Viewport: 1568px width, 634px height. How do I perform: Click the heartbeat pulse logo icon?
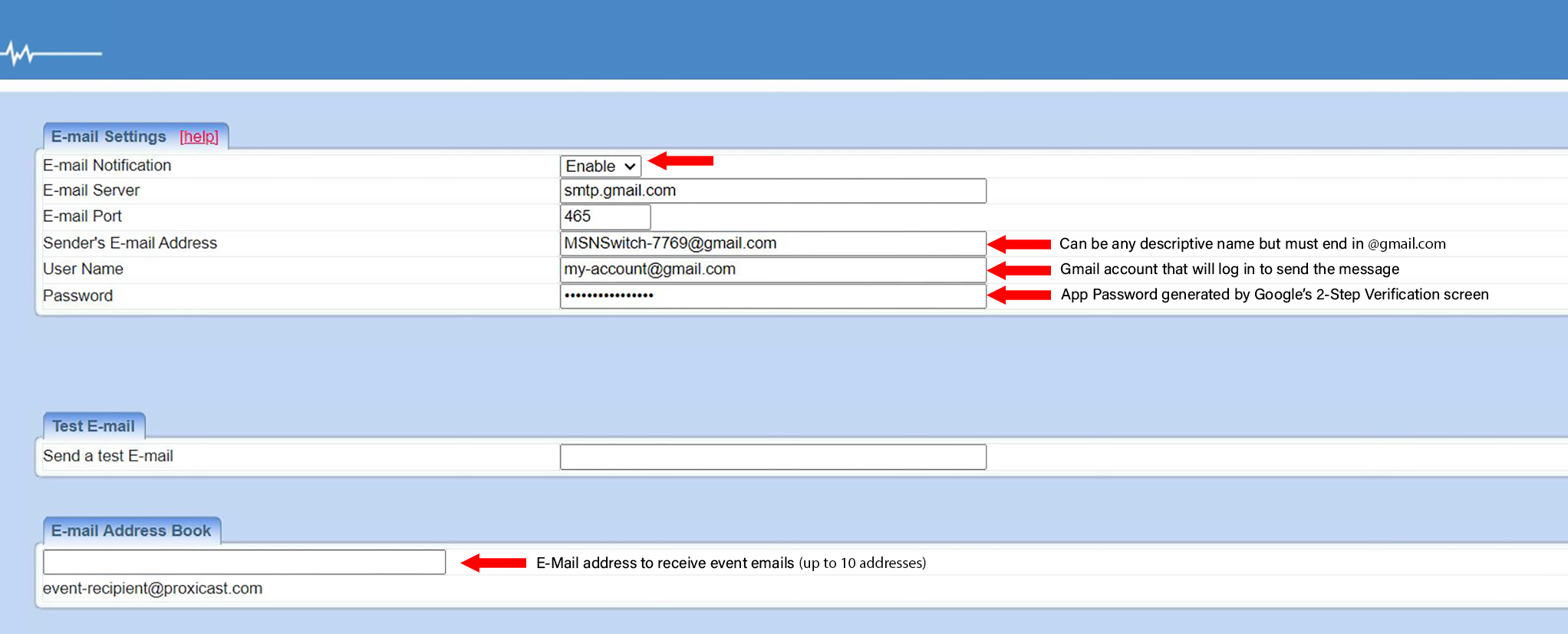tap(51, 54)
